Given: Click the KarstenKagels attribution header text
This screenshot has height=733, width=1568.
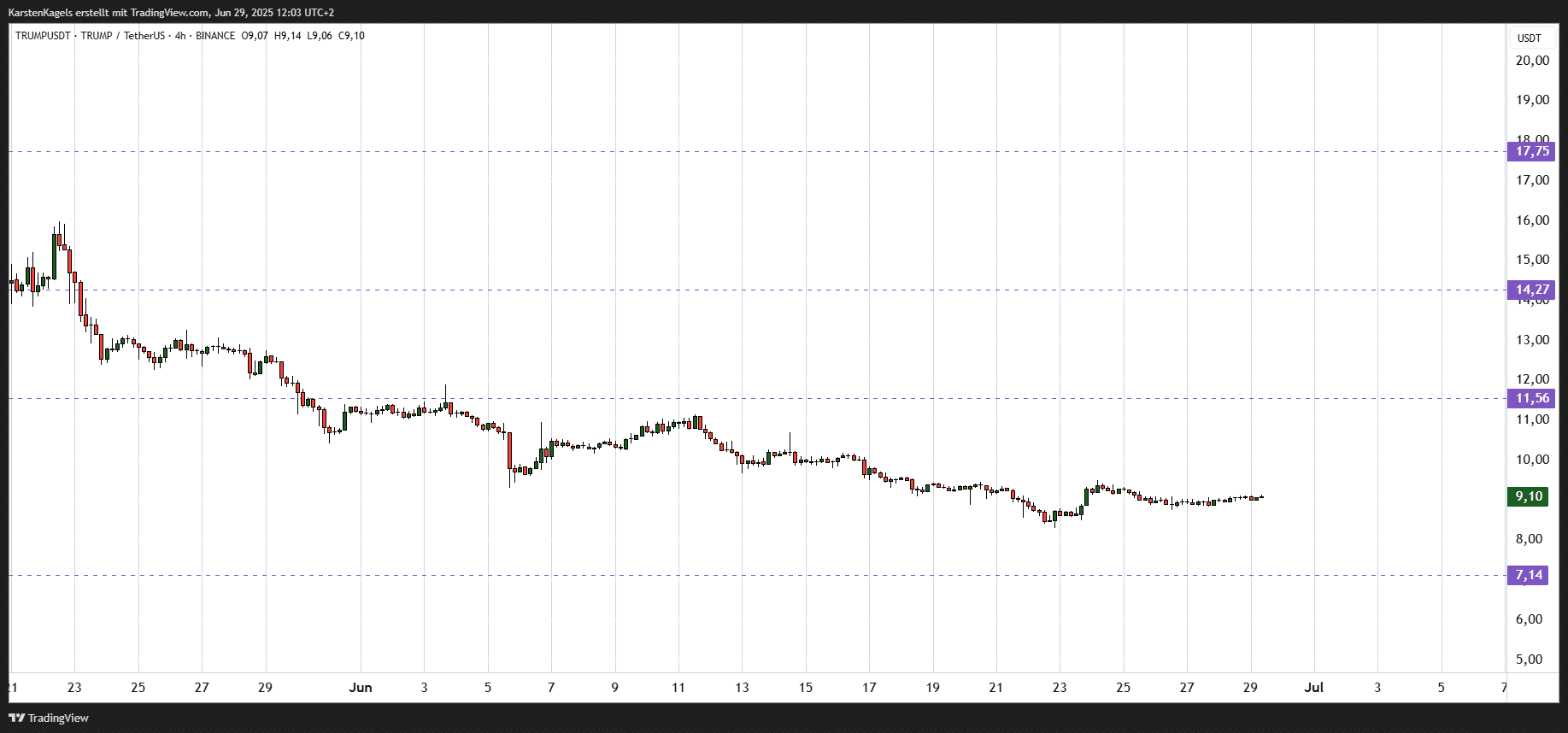Looking at the screenshot, I should click(x=171, y=13).
